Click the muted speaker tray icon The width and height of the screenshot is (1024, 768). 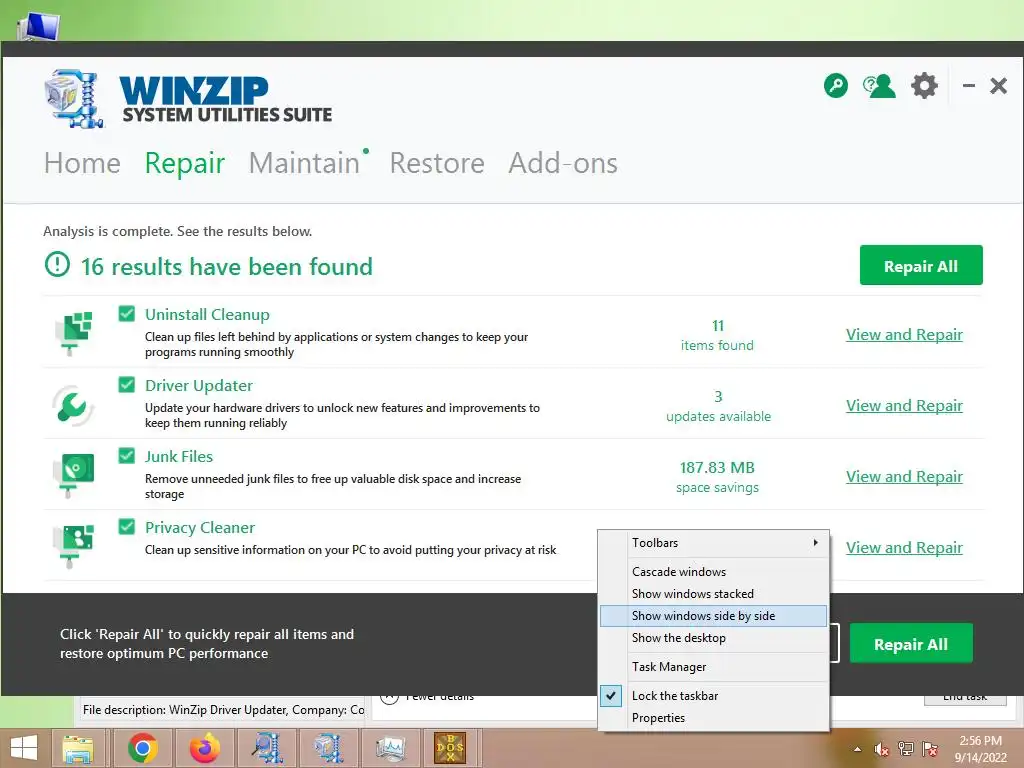coord(882,749)
